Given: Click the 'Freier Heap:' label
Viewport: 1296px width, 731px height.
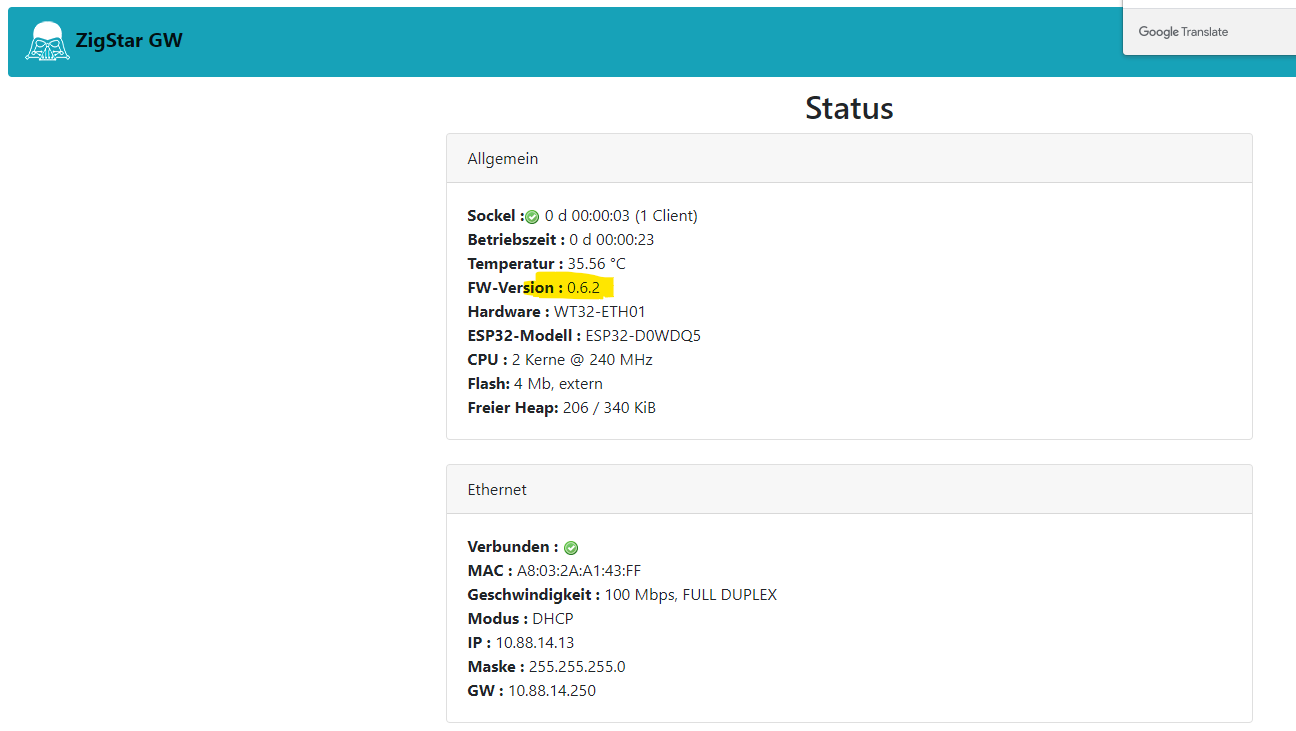Looking at the screenshot, I should (513, 408).
